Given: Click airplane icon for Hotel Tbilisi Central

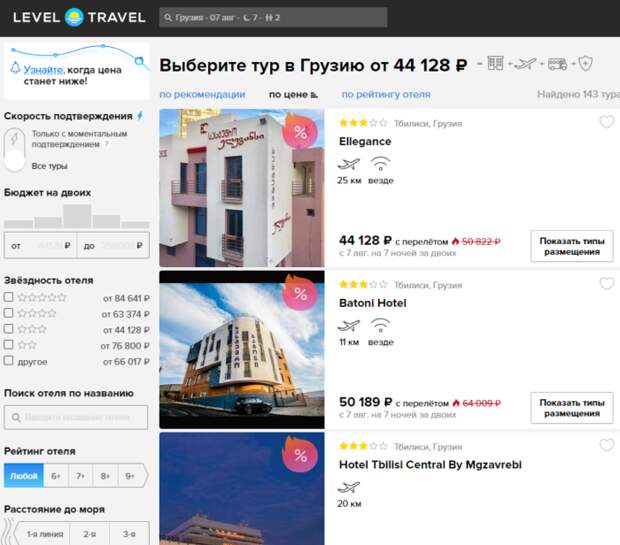Looking at the screenshot, I should click(x=349, y=487).
